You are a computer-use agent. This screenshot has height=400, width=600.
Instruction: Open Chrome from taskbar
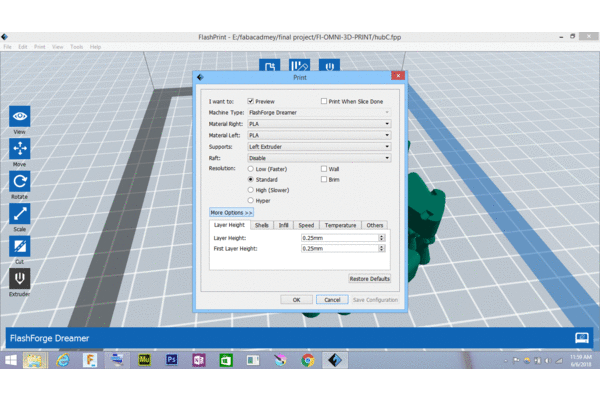pos(307,360)
